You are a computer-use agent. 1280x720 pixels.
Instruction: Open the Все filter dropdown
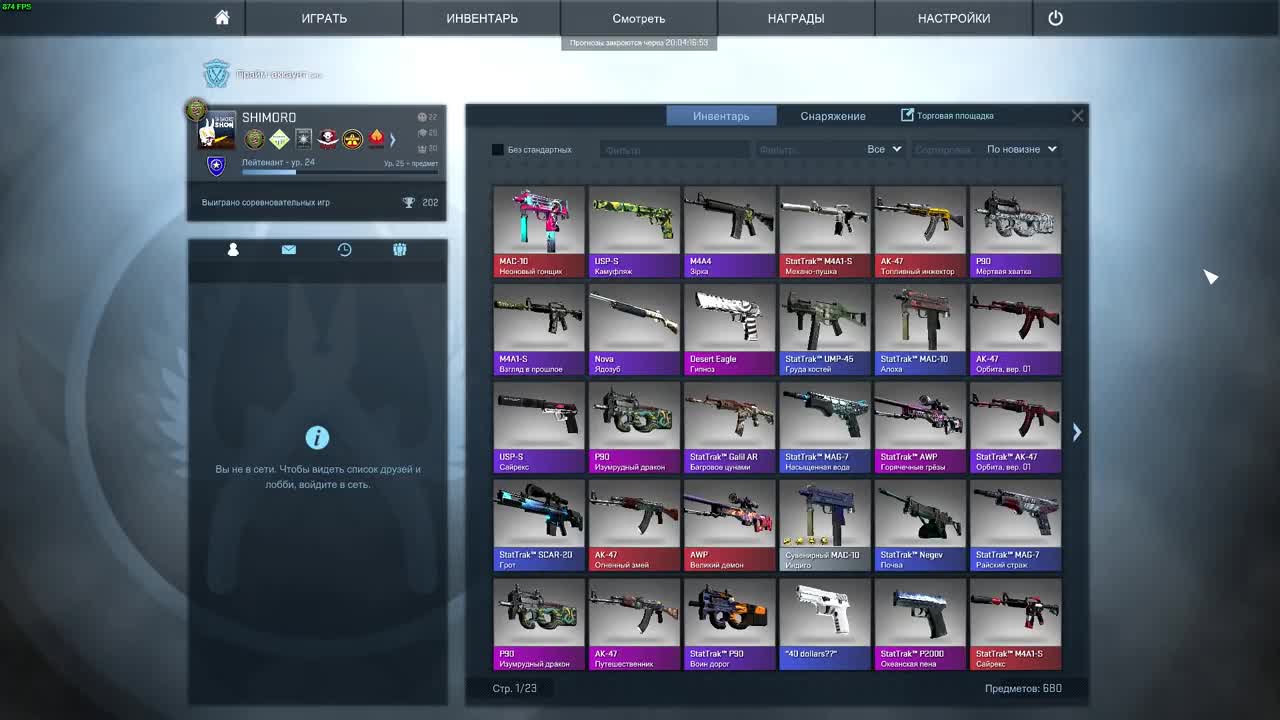884,149
